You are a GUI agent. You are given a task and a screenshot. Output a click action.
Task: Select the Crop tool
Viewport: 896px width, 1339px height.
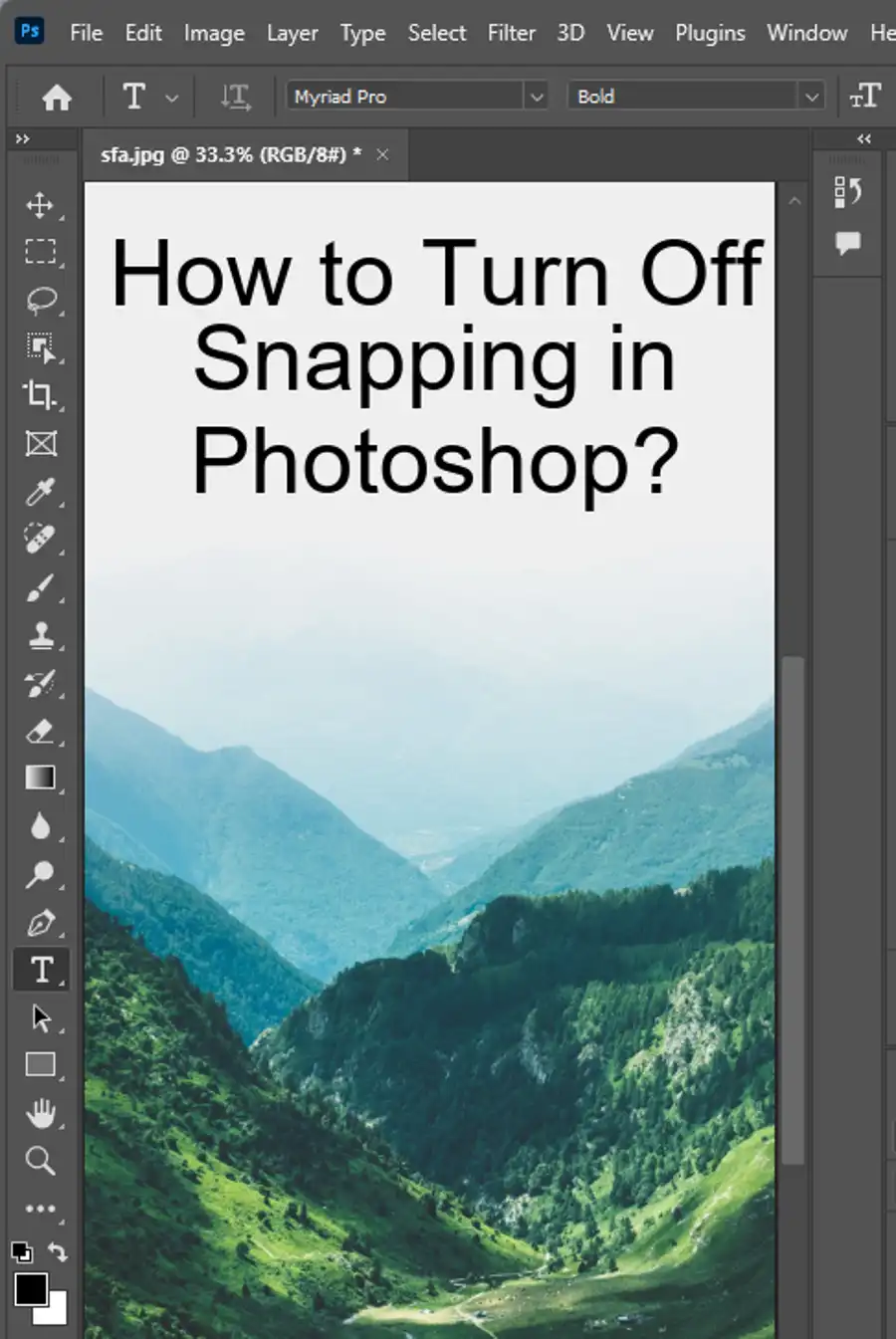point(40,395)
